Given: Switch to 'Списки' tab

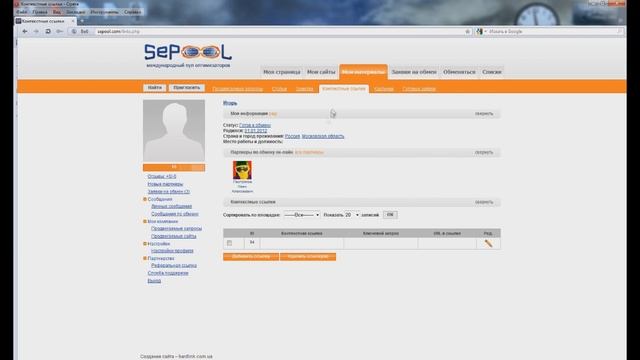Looking at the screenshot, I should [x=491, y=72].
